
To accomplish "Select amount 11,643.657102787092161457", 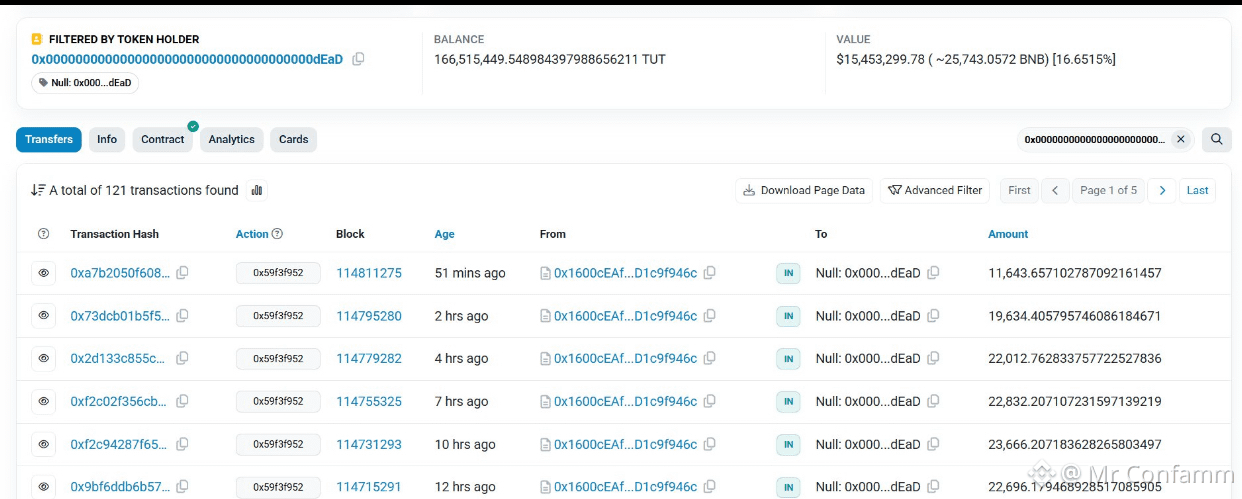I will [x=1075, y=273].
